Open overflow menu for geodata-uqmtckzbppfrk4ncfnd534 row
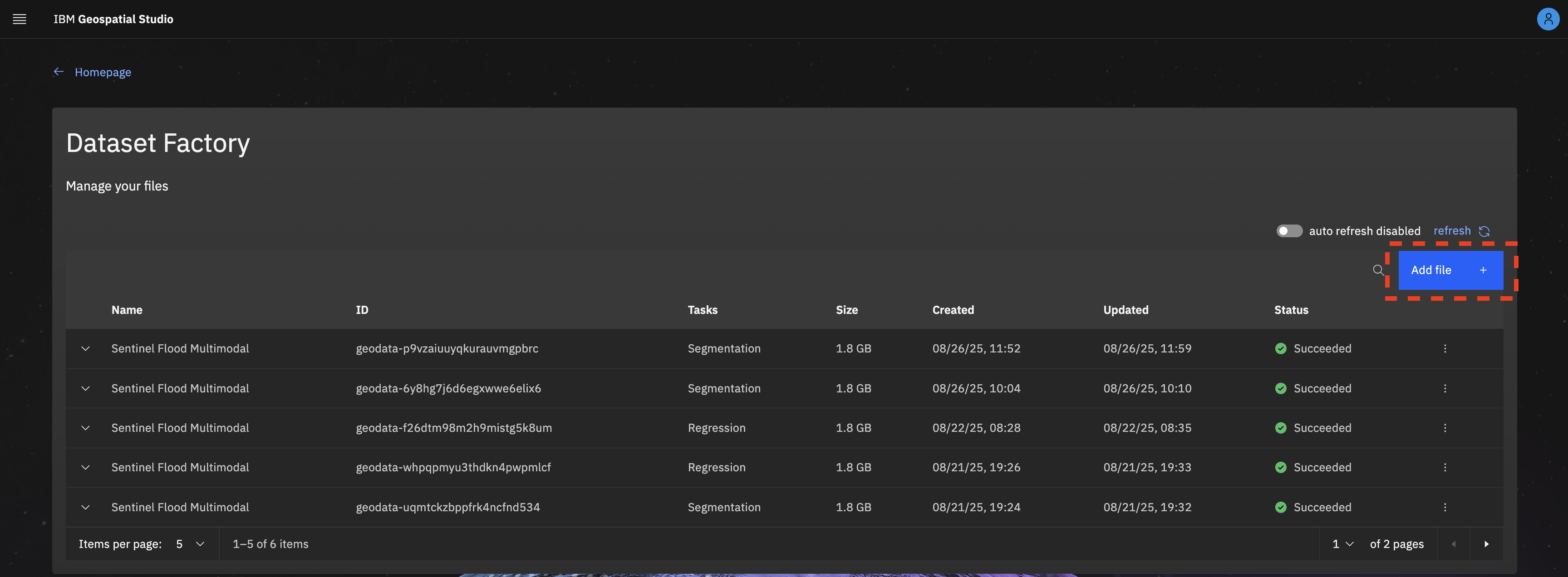Image resolution: width=1568 pixels, height=577 pixels. (x=1445, y=507)
